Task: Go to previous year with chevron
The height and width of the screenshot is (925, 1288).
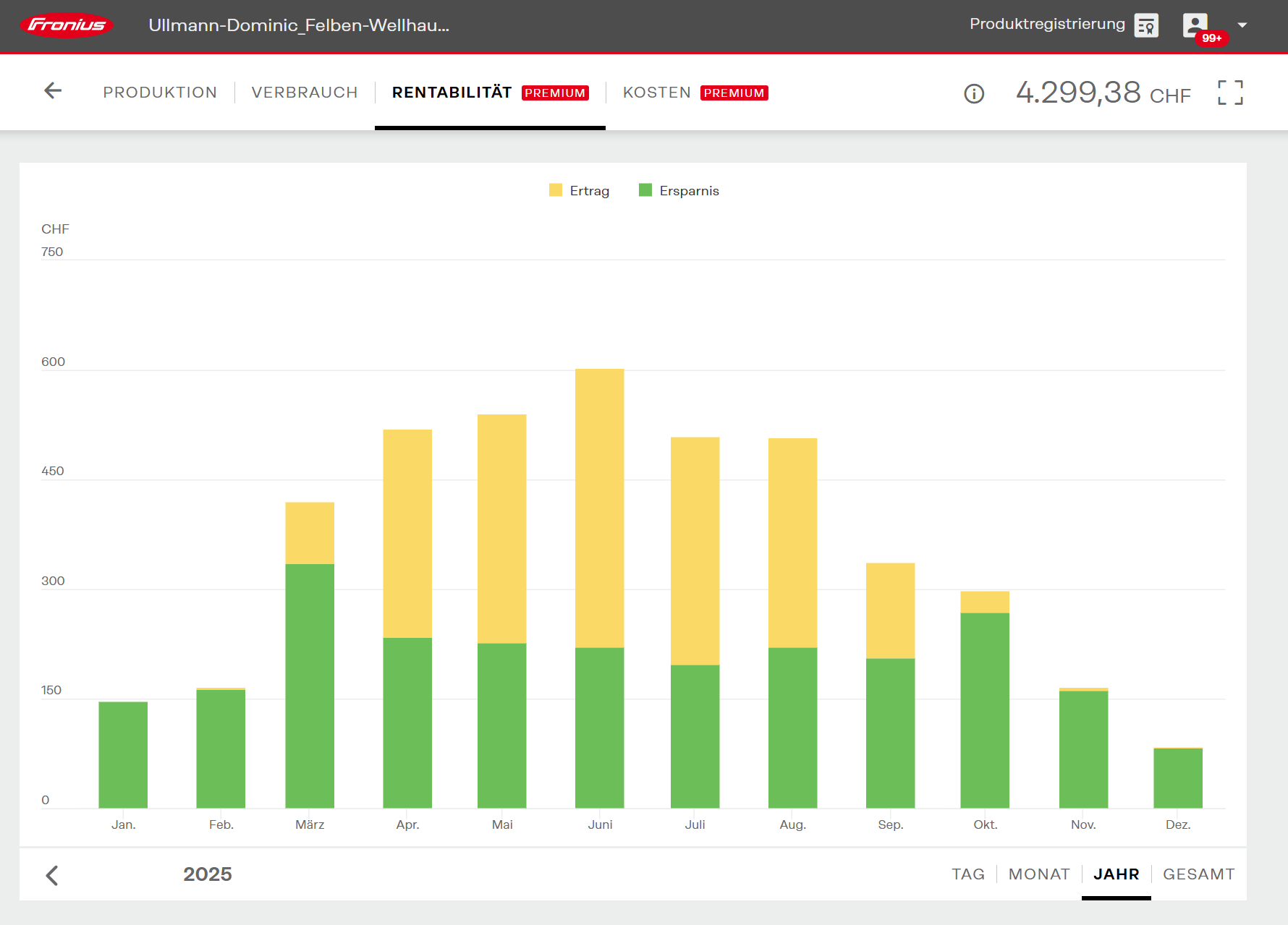Action: (52, 875)
